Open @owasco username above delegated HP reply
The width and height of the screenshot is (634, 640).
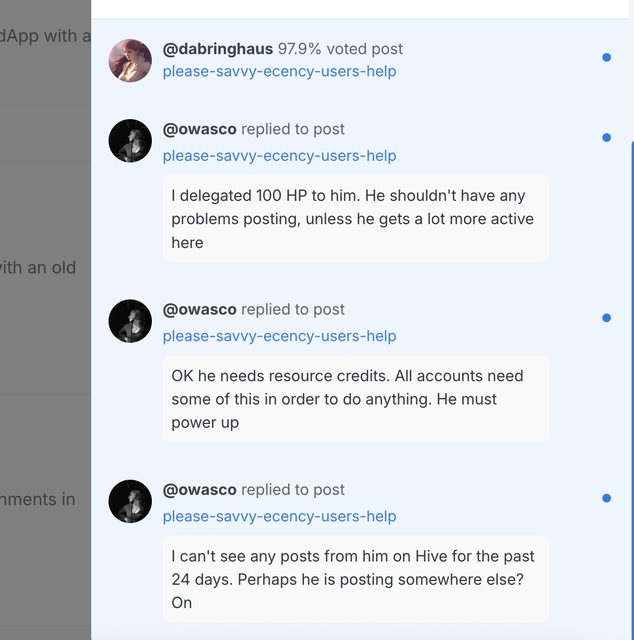[200, 129]
